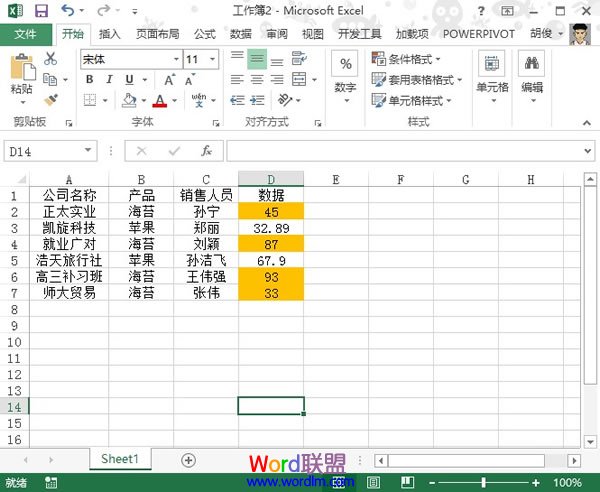600x492 pixels.
Task: Click the bottom align icon
Action: pyautogui.click(x=277, y=60)
